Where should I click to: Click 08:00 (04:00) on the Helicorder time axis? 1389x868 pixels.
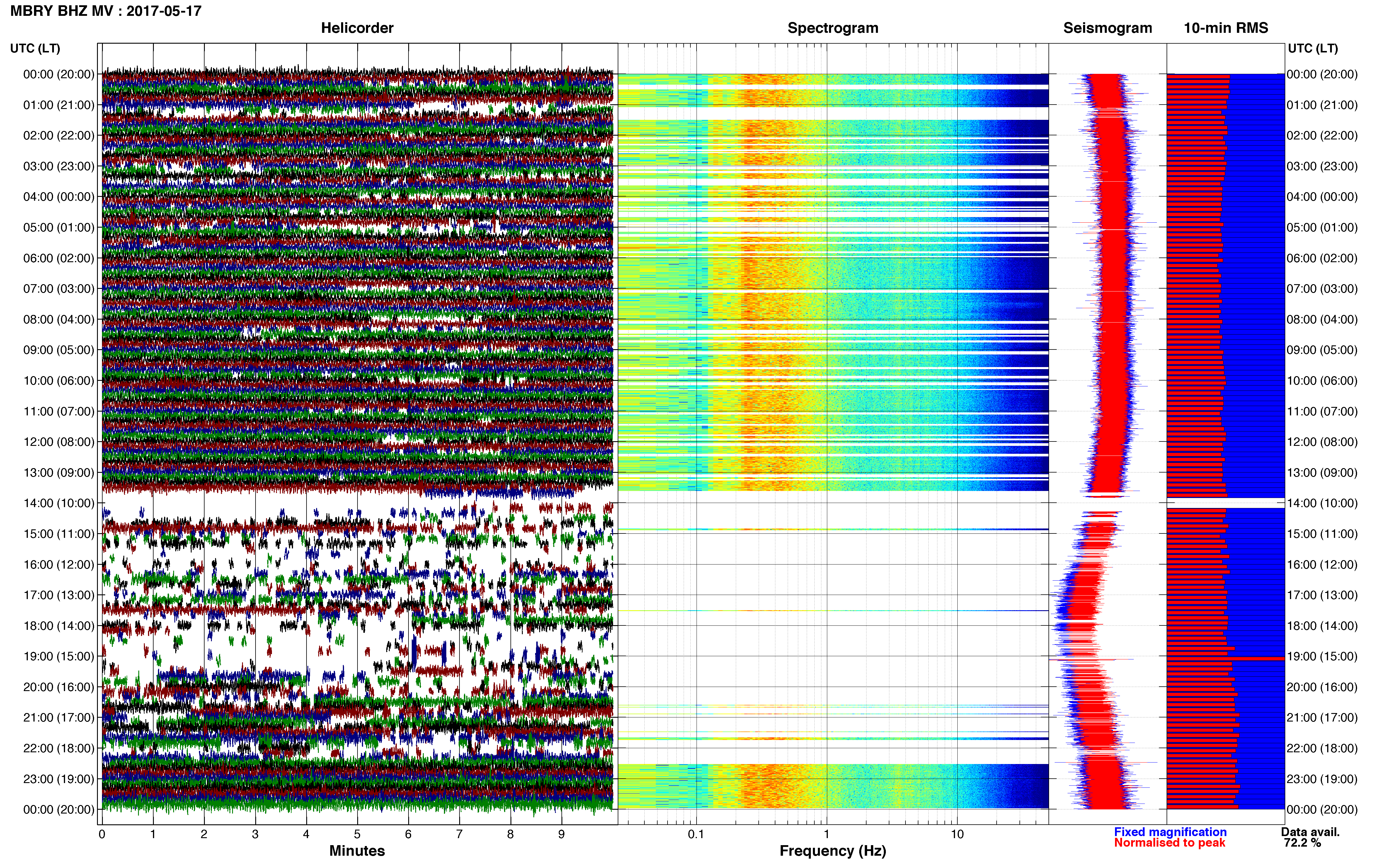click(x=59, y=319)
